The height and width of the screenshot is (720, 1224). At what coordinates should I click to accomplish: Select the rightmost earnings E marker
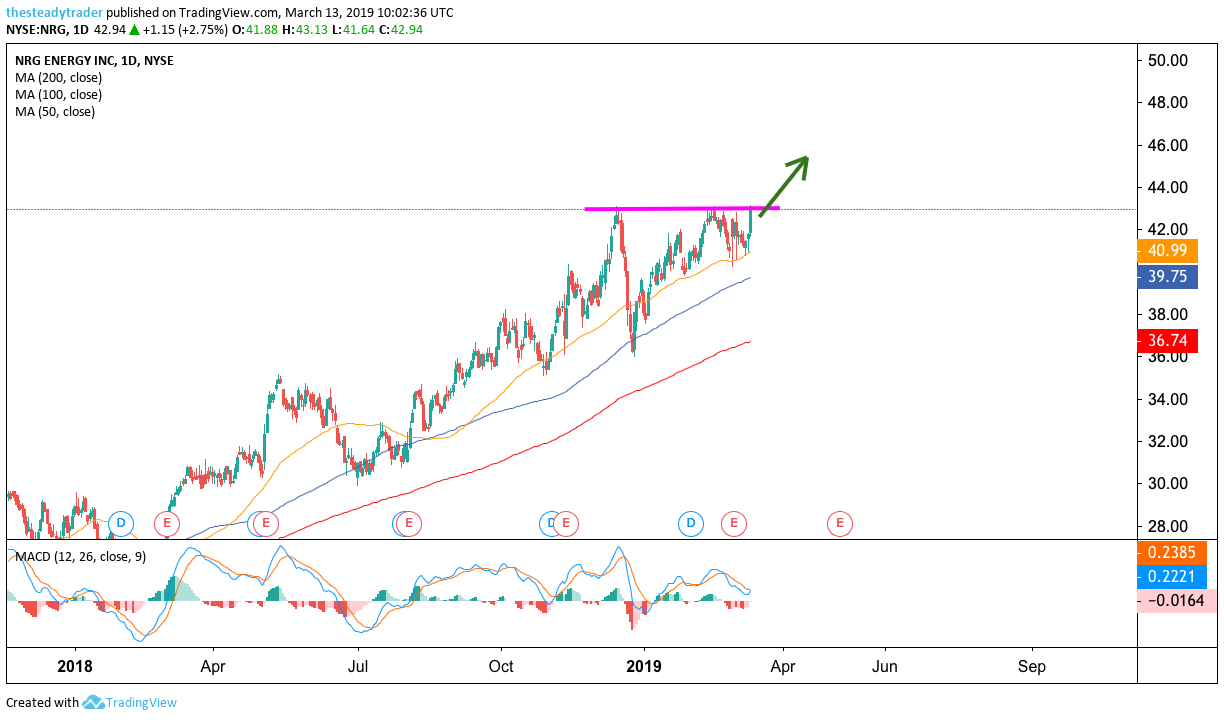pyautogui.click(x=840, y=522)
